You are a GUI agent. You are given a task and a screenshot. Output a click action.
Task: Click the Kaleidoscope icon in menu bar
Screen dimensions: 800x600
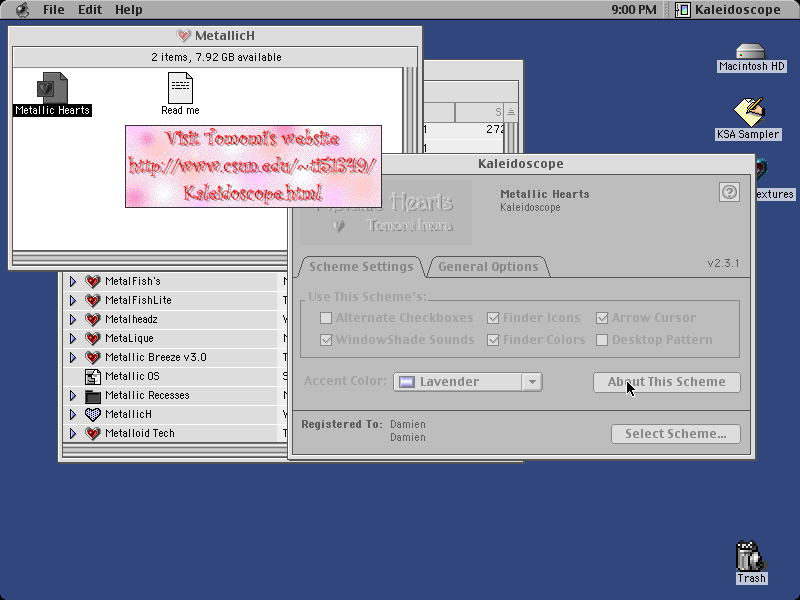point(683,10)
